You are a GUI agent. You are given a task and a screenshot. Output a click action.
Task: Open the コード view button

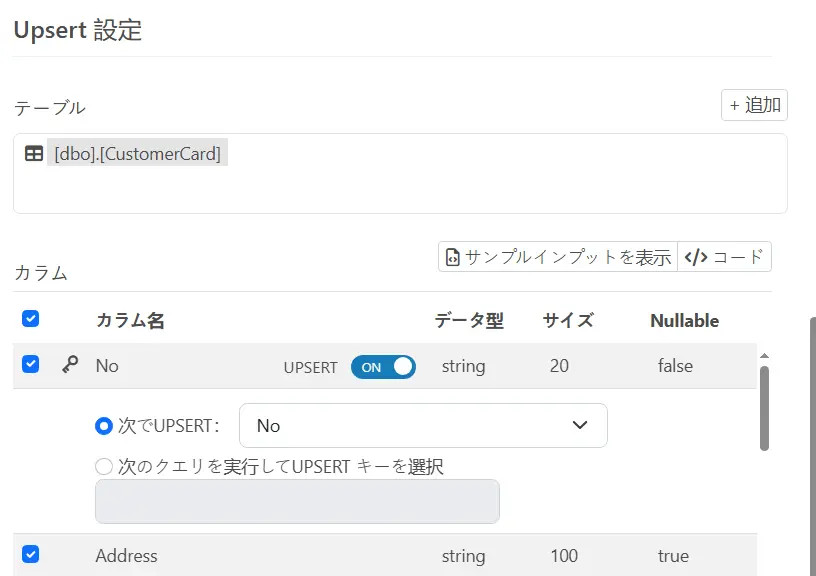pos(724,257)
